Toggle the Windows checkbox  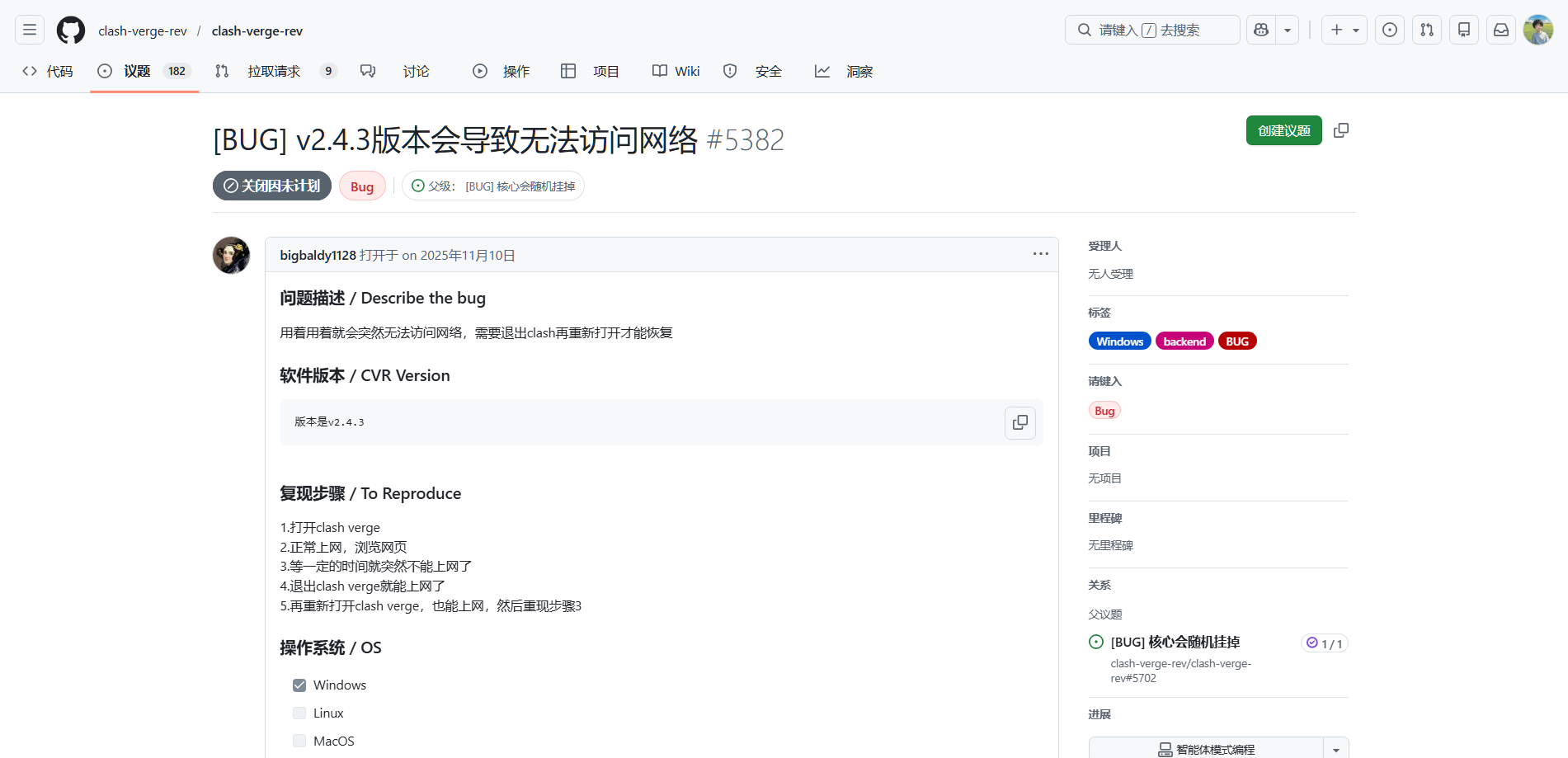(299, 685)
